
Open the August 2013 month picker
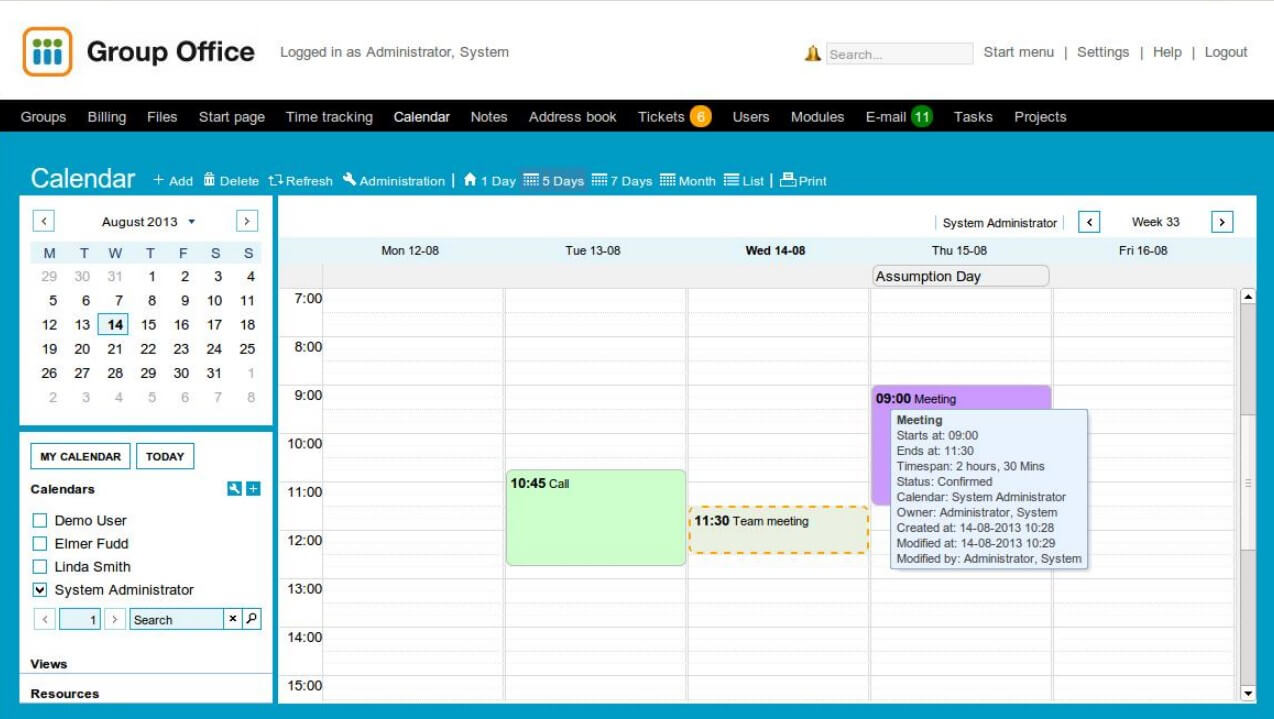148,222
